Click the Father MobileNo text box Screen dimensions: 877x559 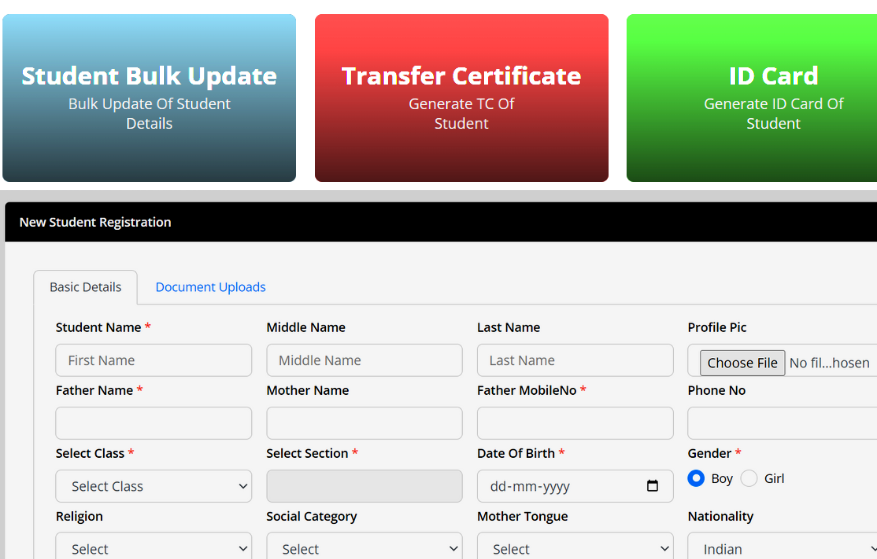[575, 423]
